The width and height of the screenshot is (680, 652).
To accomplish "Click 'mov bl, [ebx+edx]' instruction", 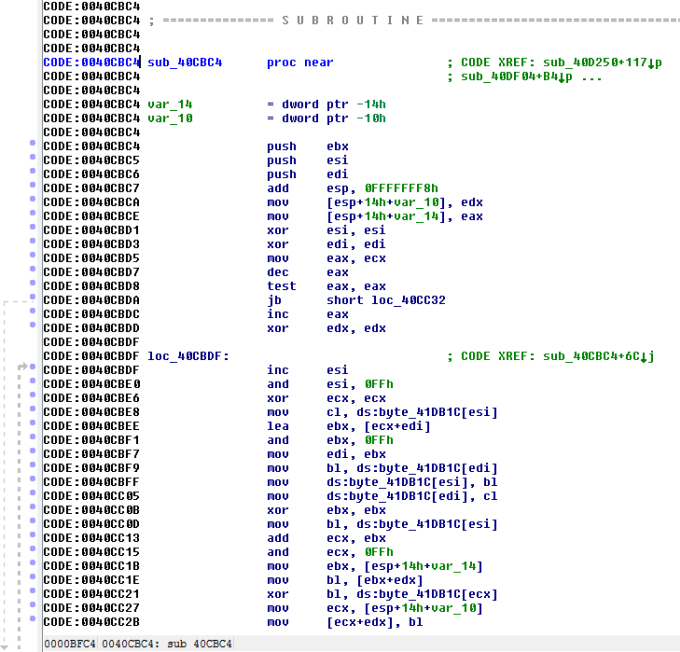I will click(x=345, y=580).
